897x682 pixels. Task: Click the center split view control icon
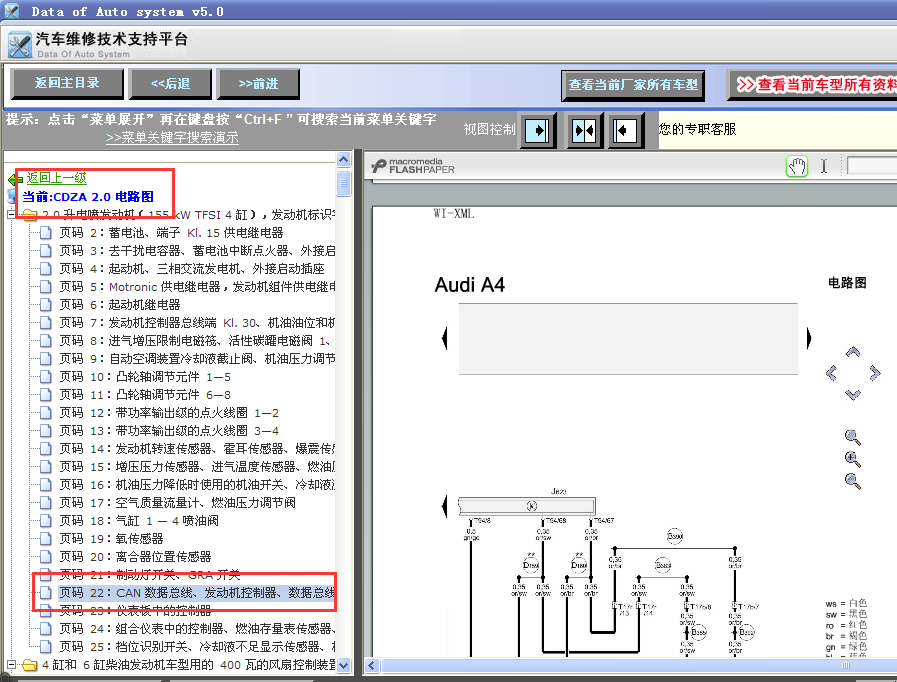pos(584,130)
